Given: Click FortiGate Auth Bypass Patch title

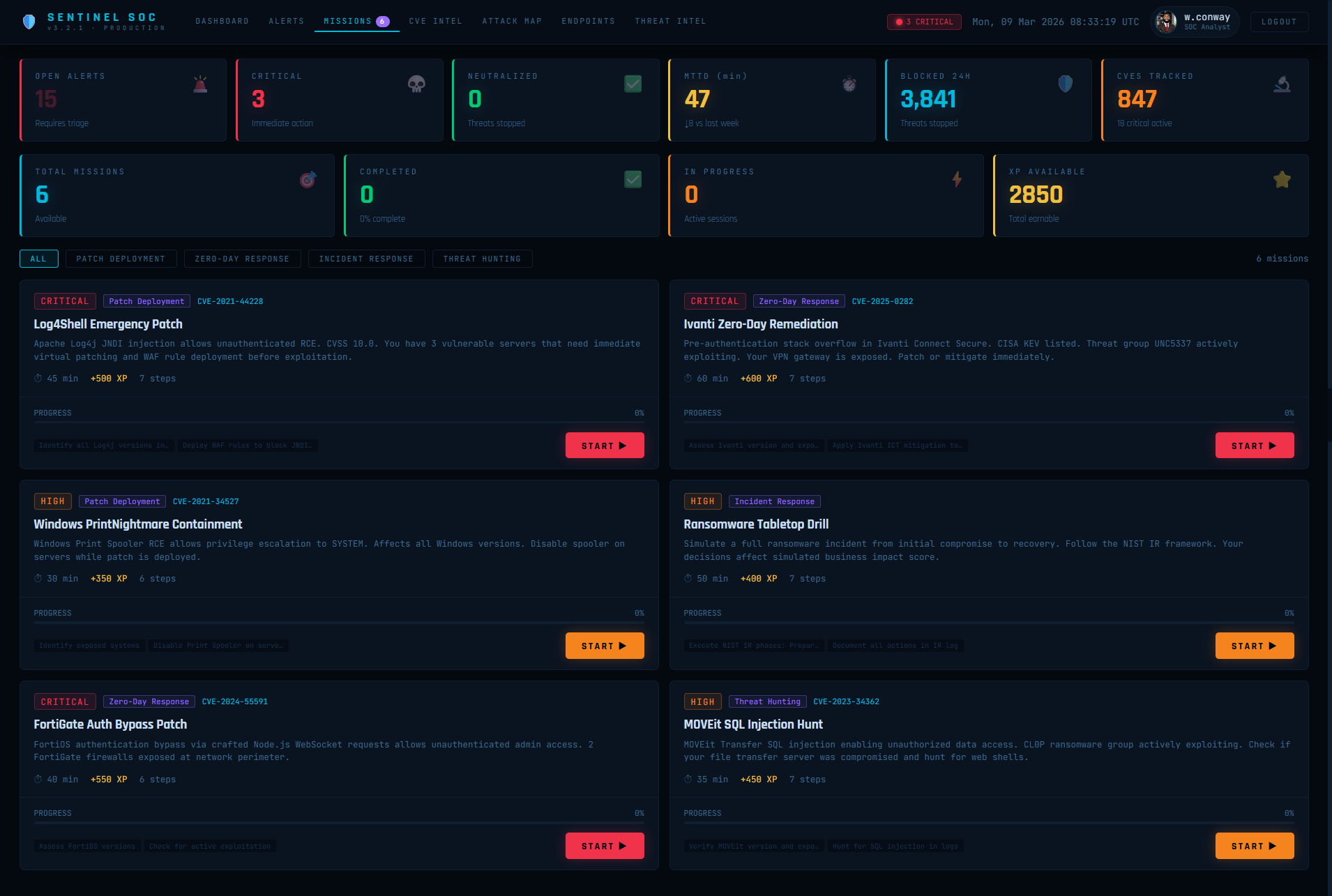Looking at the screenshot, I should (x=110, y=724).
